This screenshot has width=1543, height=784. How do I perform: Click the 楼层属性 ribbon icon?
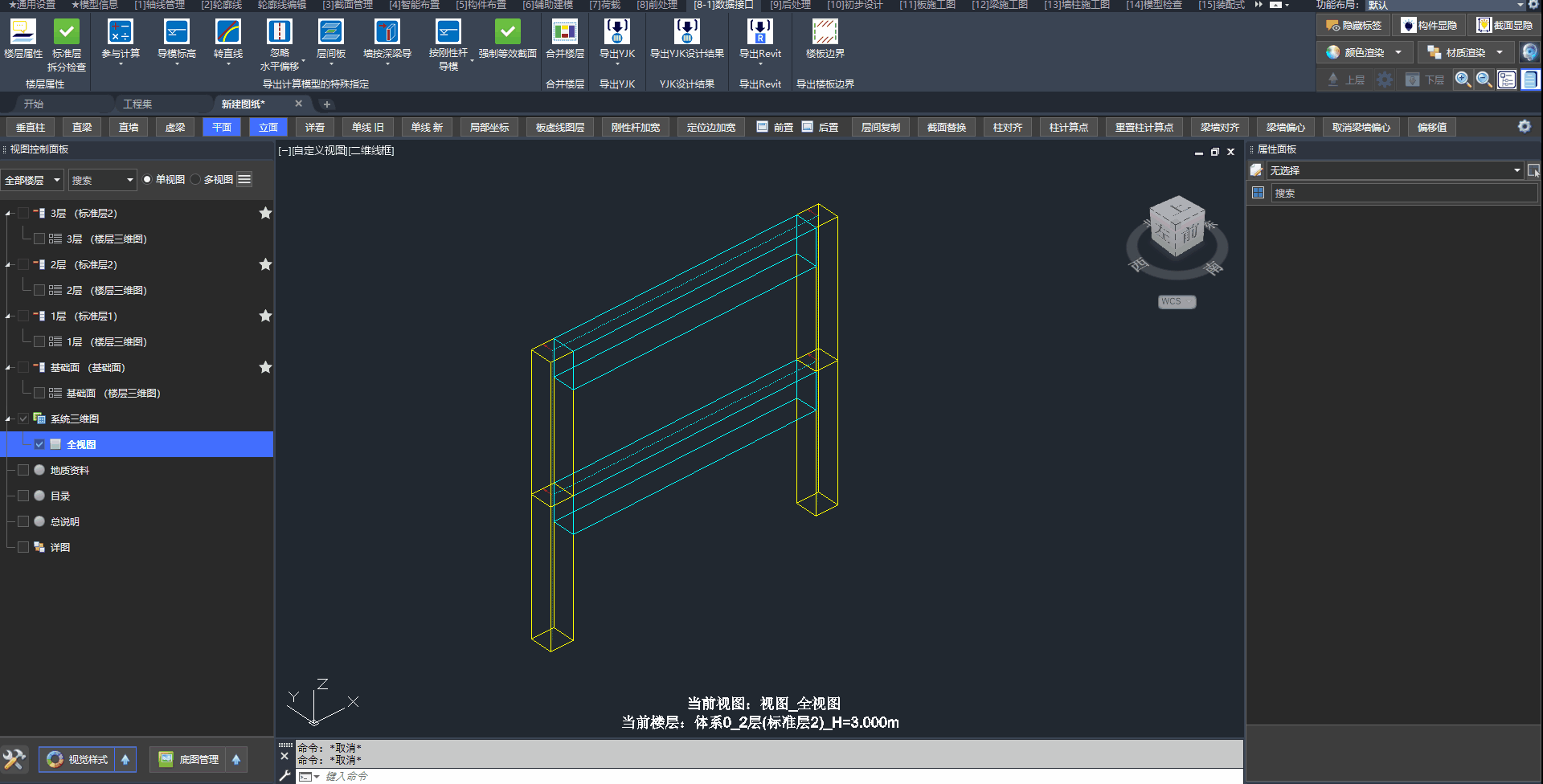coord(23,33)
